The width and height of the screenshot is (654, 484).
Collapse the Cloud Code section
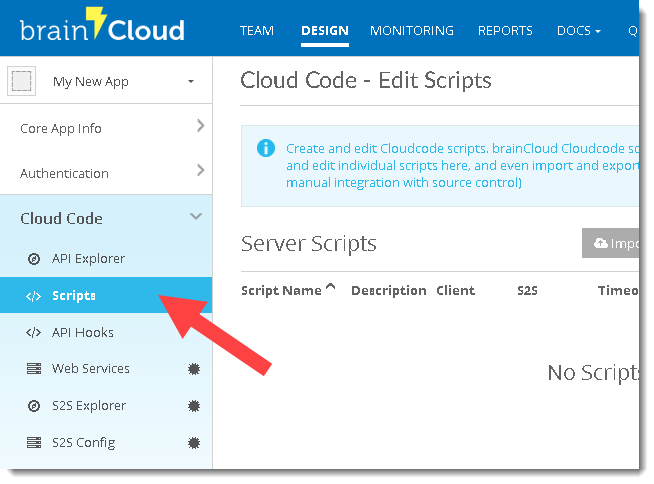[x=196, y=217]
